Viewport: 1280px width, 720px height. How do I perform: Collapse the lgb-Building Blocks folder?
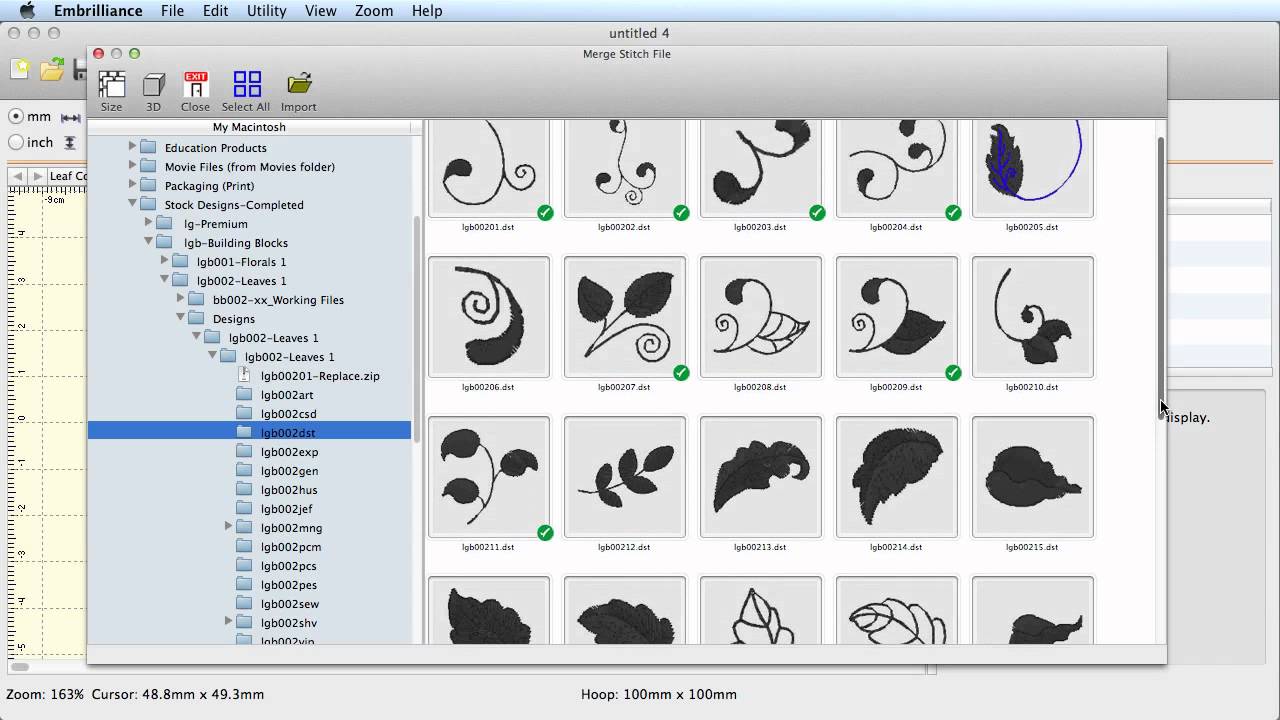coord(148,242)
